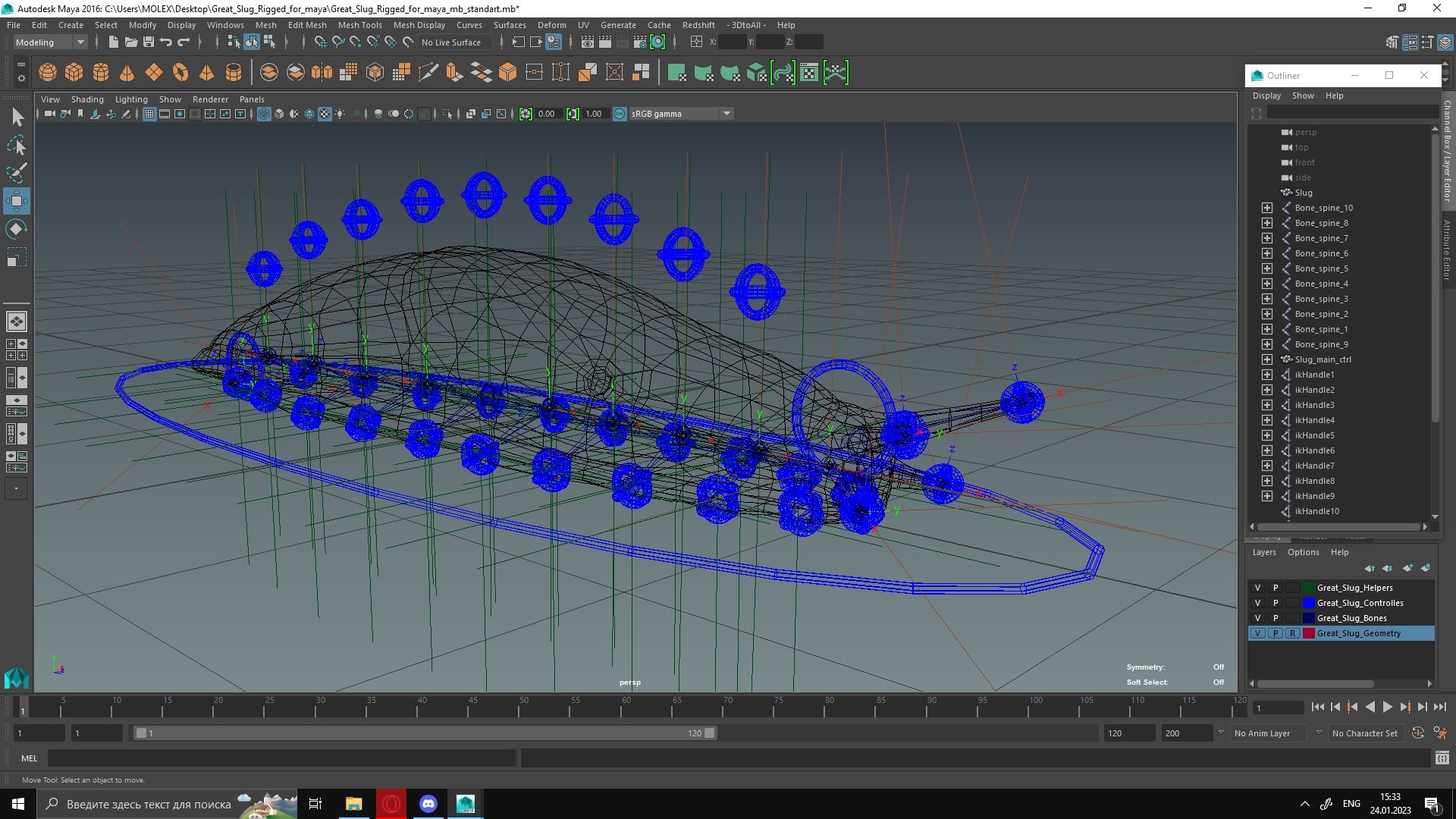Toggle visibility V of Great_Slug_Bones layer
This screenshot has width=1456, height=819.
click(1257, 618)
